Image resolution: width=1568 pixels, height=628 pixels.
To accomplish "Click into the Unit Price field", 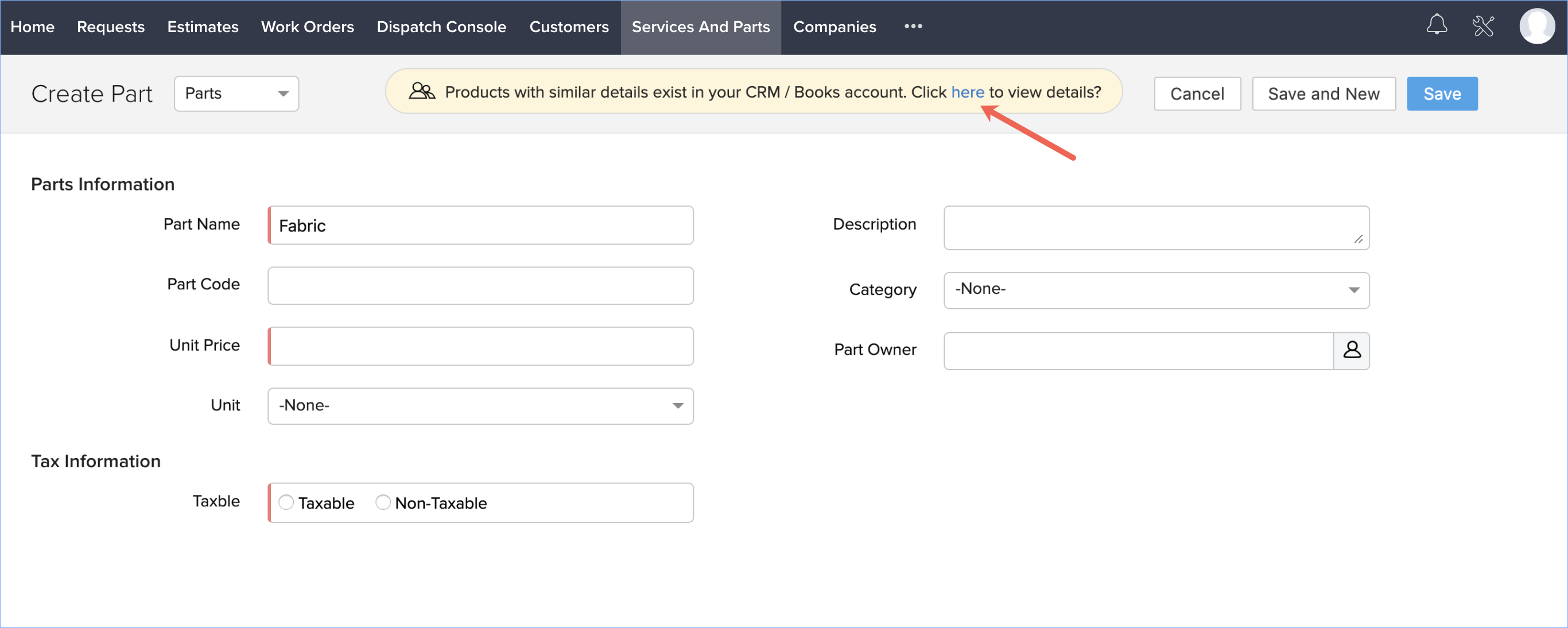I will 480,346.
